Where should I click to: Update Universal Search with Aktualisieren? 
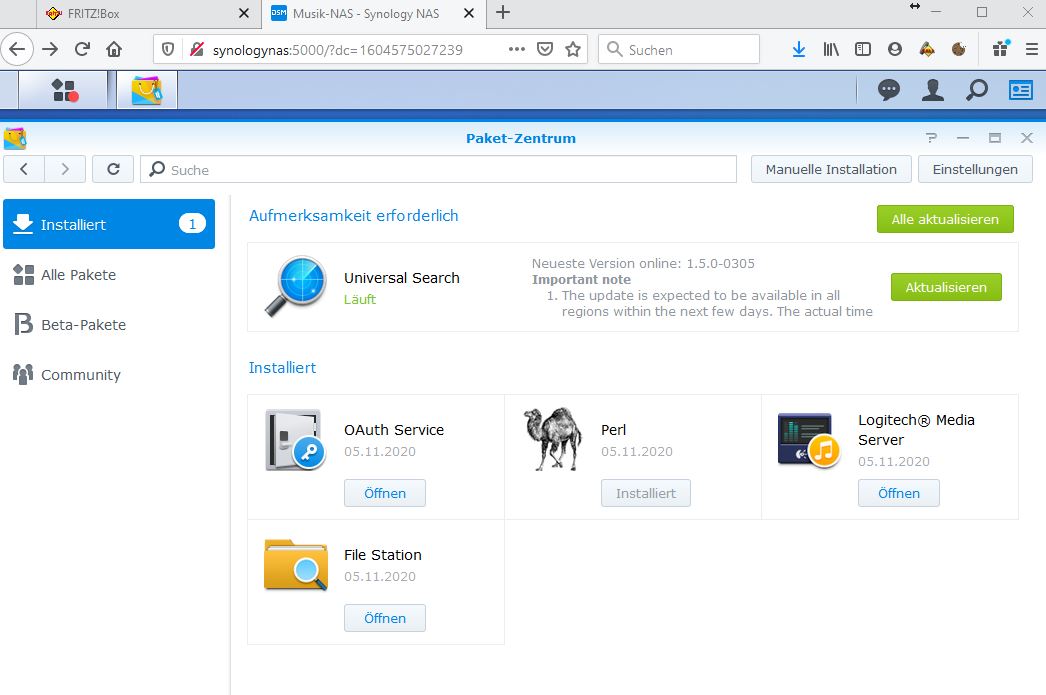coord(945,287)
